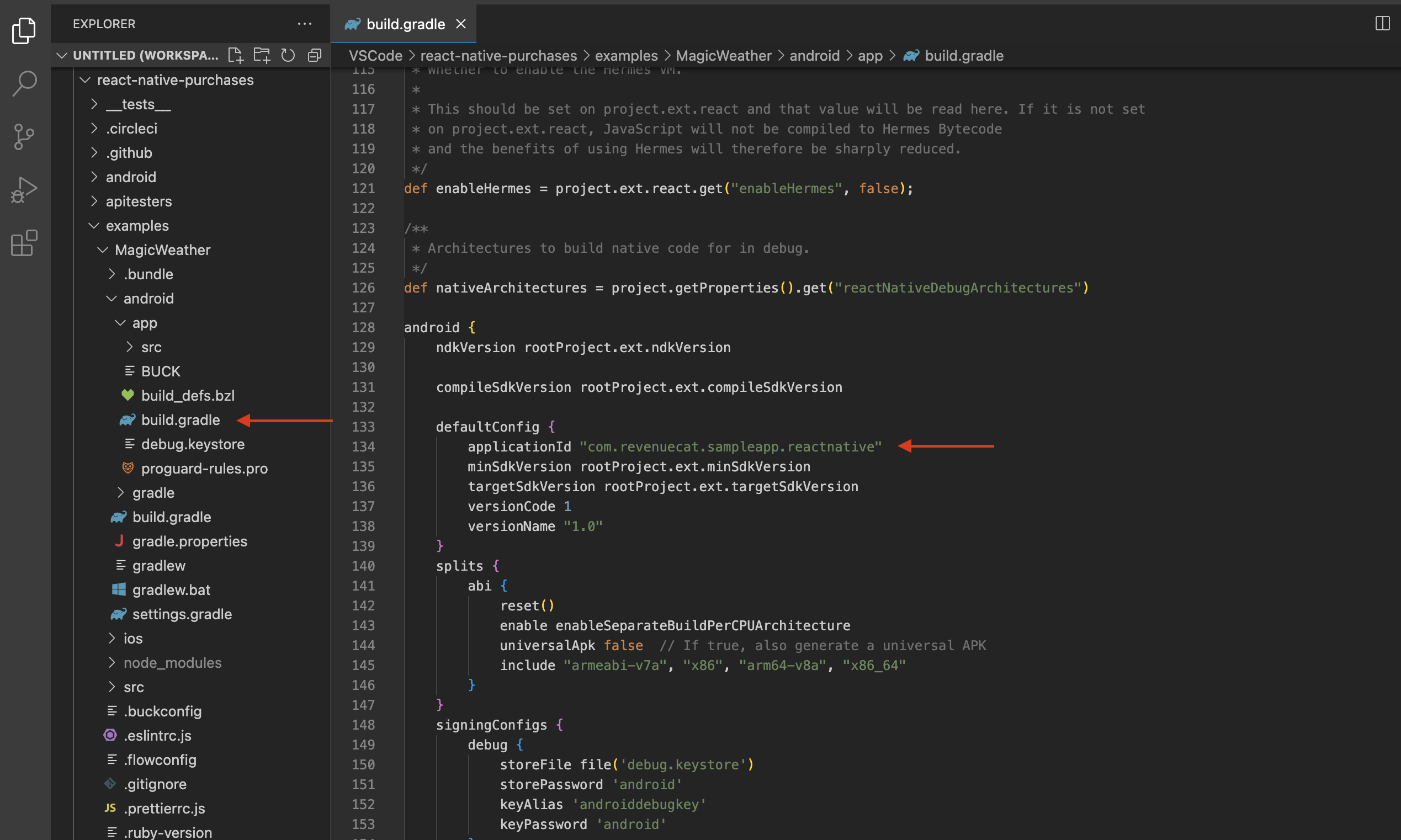Refresh the explorer file tree

[288, 55]
